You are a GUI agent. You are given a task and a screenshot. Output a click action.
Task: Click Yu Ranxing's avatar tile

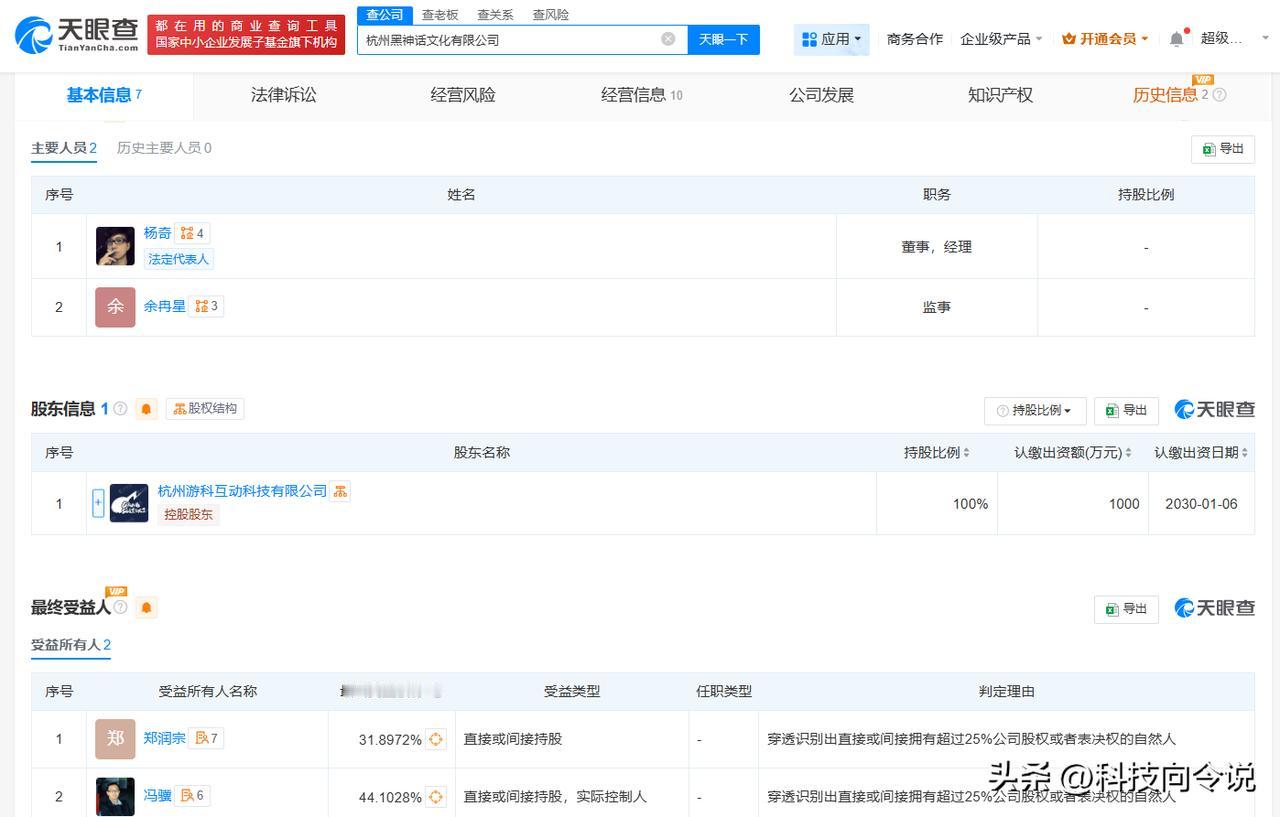pyautogui.click(x=115, y=307)
